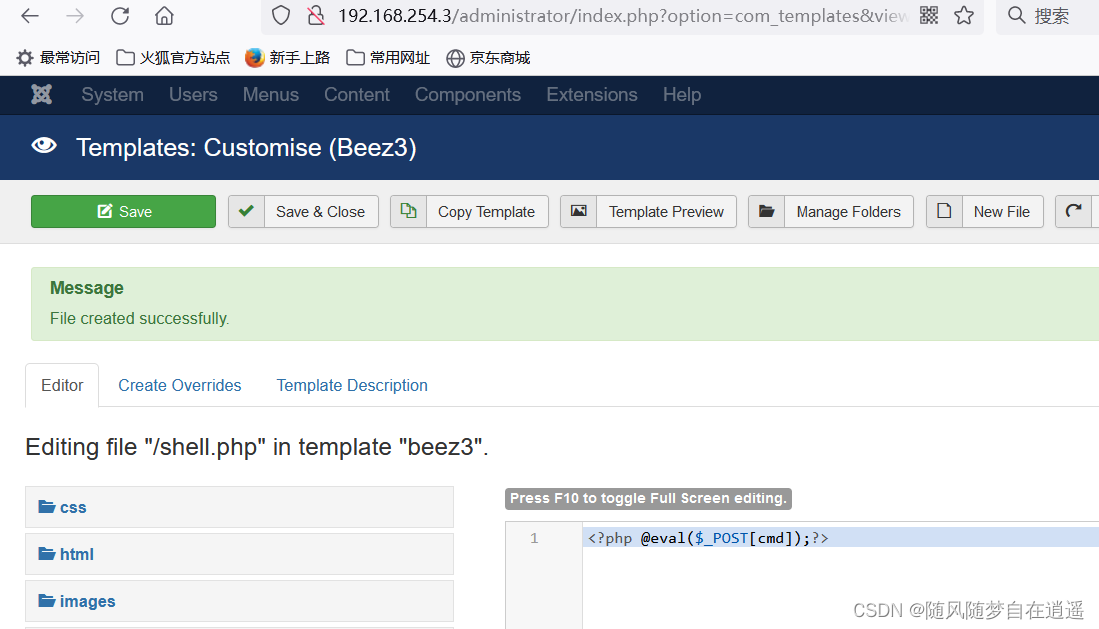The image size is (1099, 629).
Task: Click the Joomla logo icon
Action: pyautogui.click(x=41, y=95)
